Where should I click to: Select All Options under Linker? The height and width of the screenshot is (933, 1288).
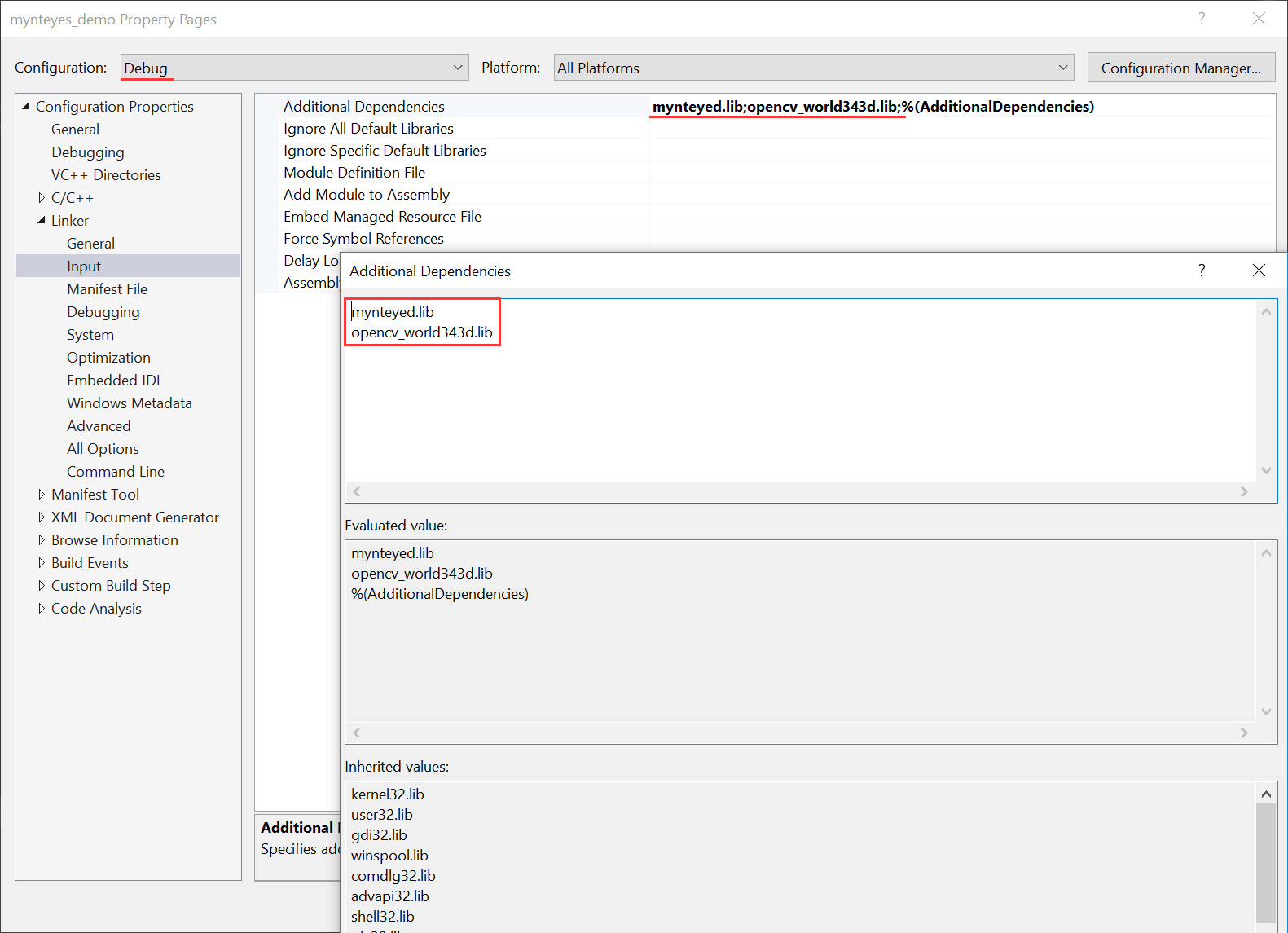(x=103, y=449)
